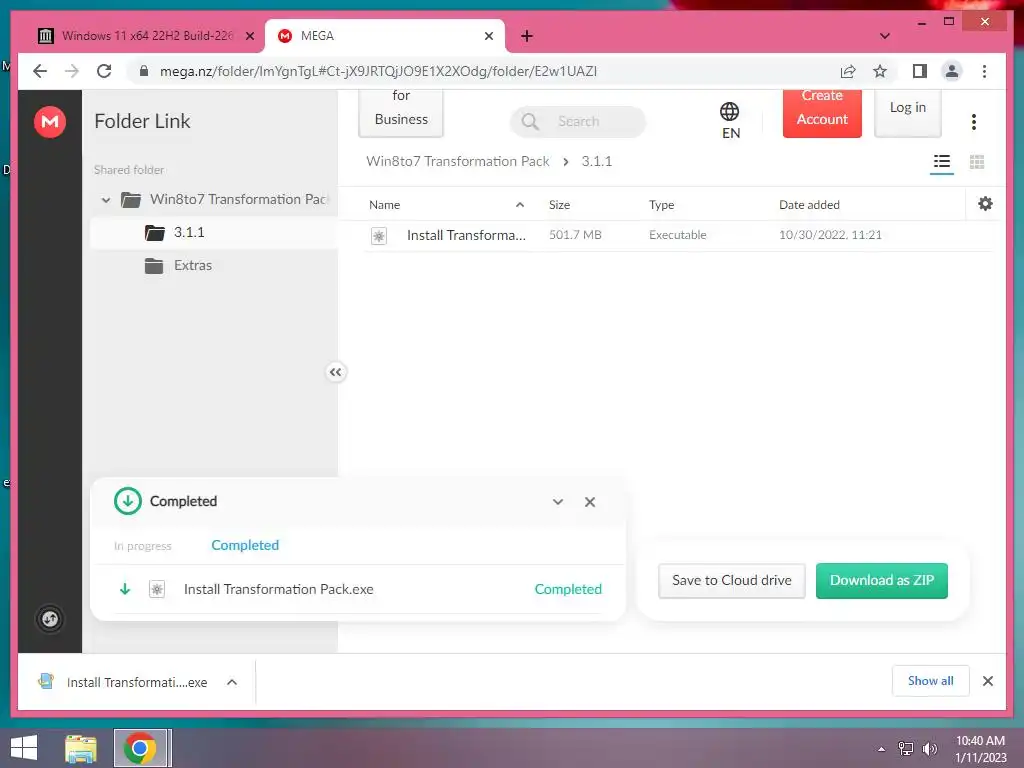Click the green download circle icon in the transfer panel
The width and height of the screenshot is (1024, 768).
[x=127, y=502]
